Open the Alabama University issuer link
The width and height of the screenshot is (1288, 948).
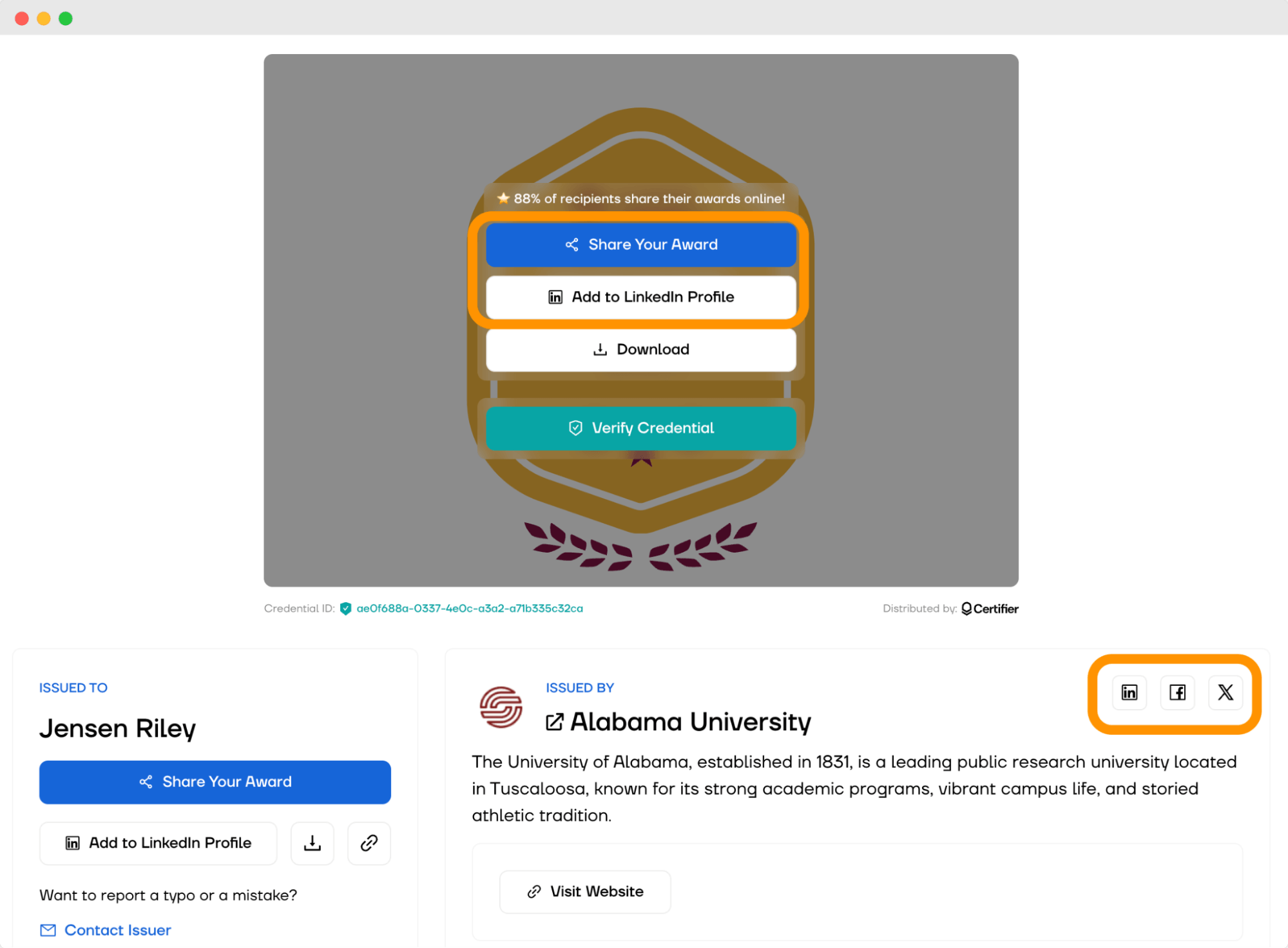(691, 722)
